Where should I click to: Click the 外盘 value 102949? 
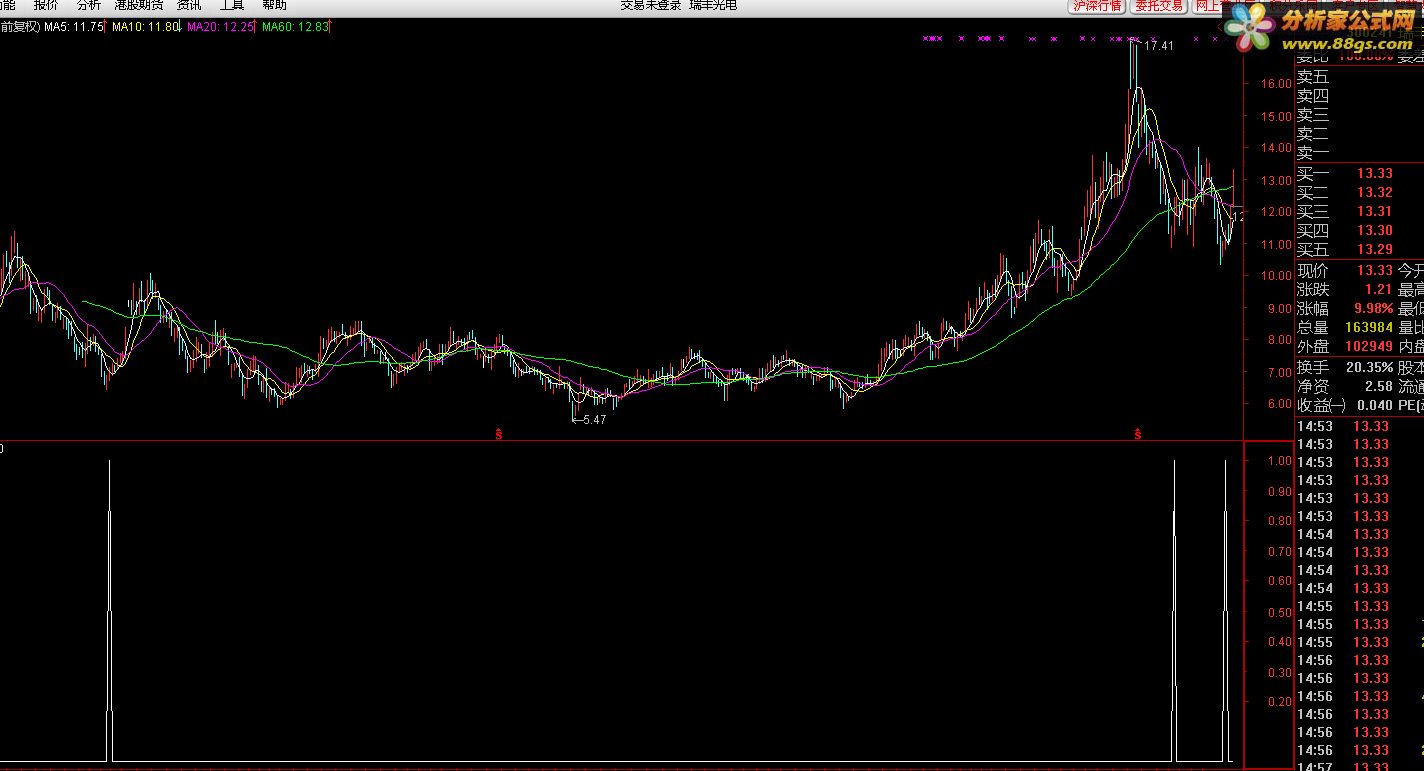pos(1369,347)
